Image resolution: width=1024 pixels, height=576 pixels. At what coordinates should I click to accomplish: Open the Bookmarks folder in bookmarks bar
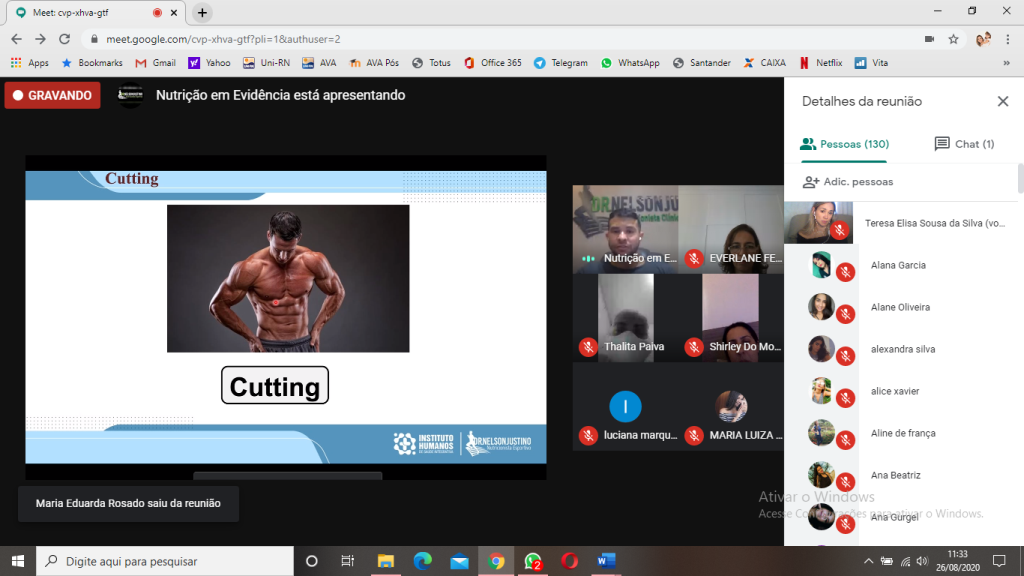point(92,63)
